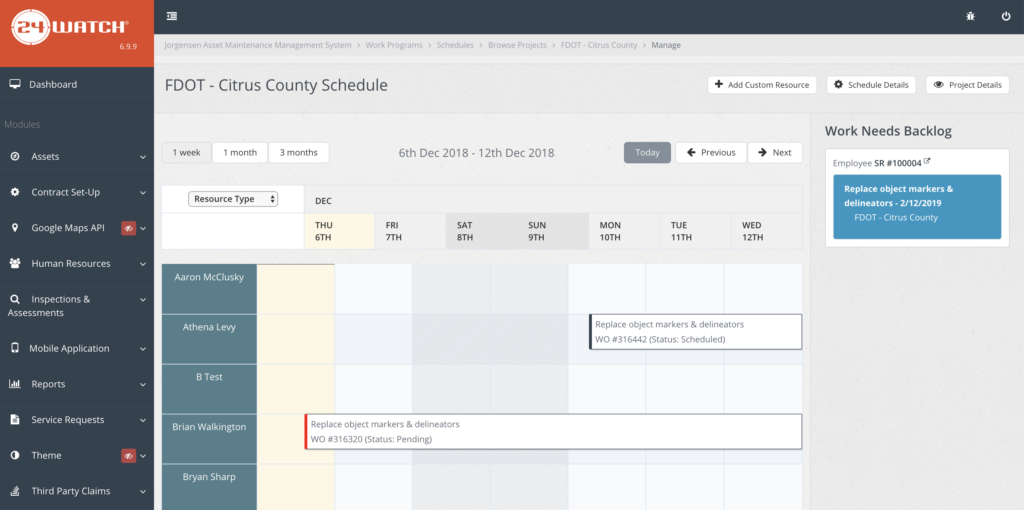The image size is (1024, 510).
Task: Select the 3 months view tab
Action: (x=298, y=152)
